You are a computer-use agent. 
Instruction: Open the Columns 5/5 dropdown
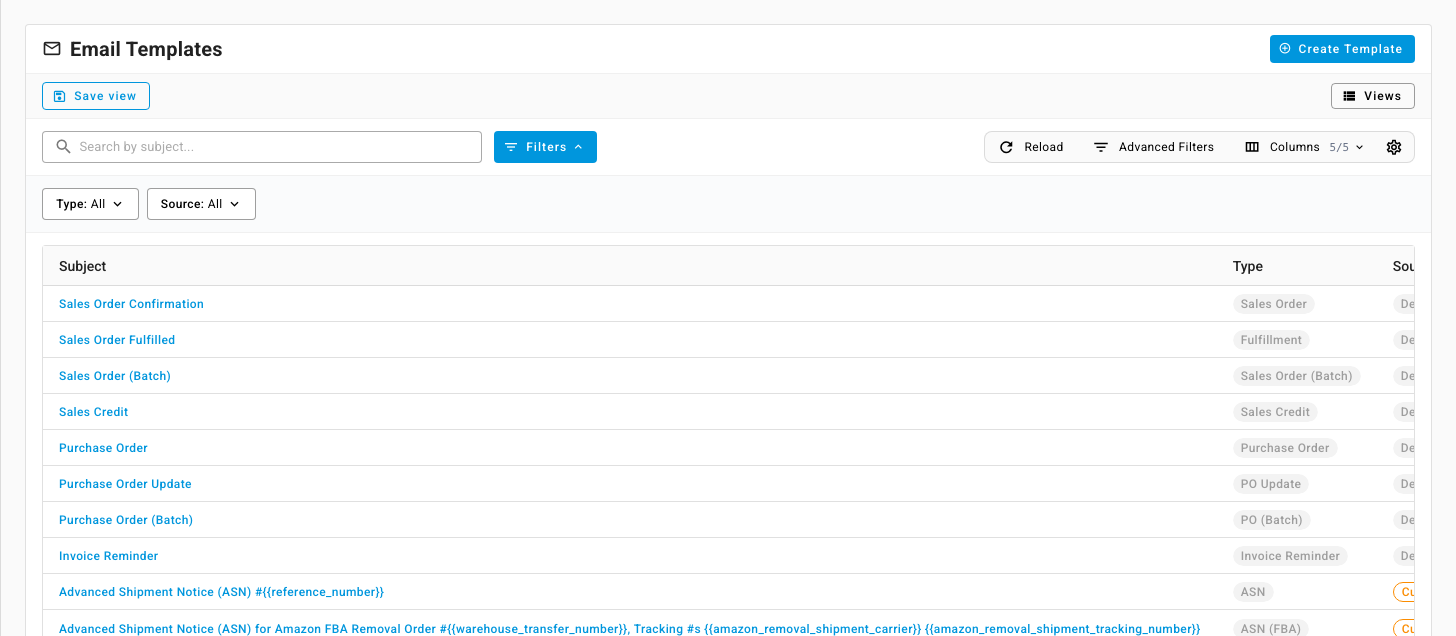pos(1305,147)
